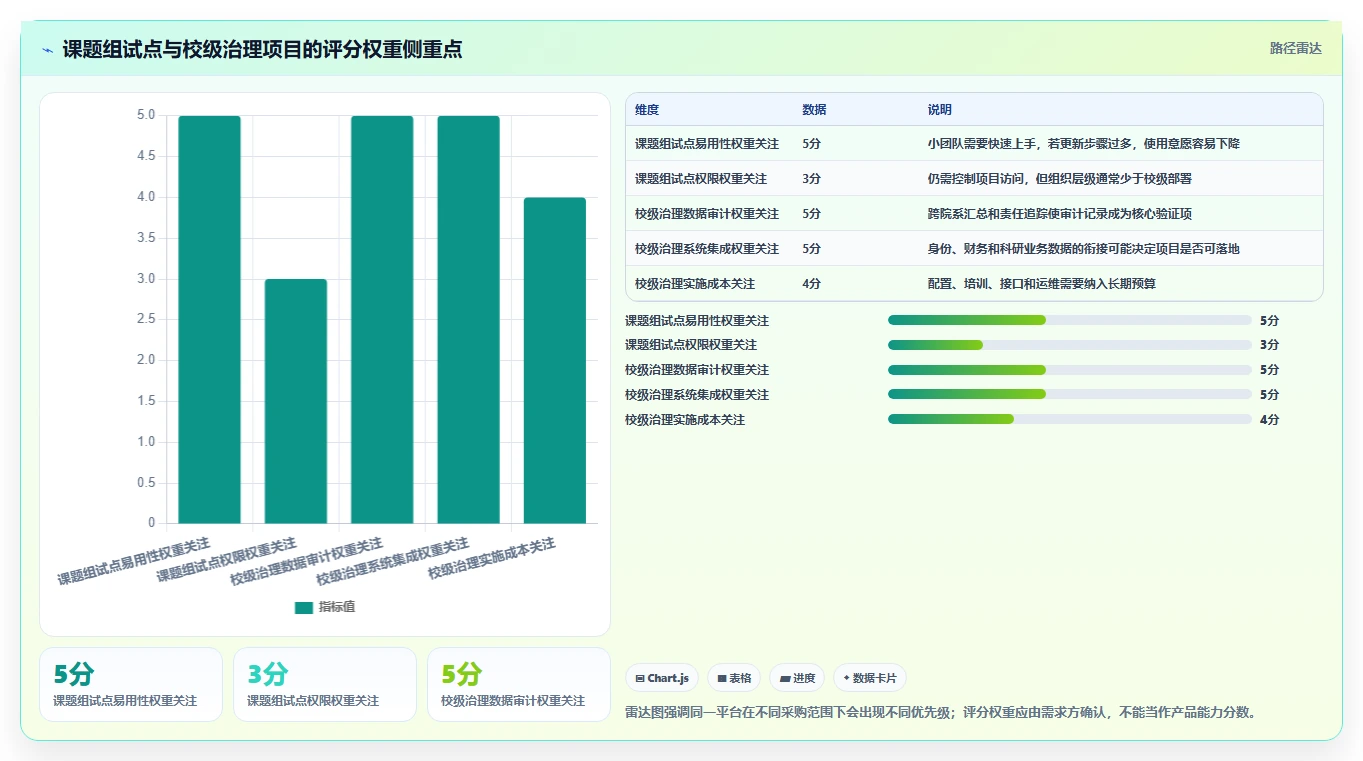Viewport: 1363px width, 761px height.
Task: Click the description starting 配置、培训、接口和运维
Action: (x=1042, y=284)
